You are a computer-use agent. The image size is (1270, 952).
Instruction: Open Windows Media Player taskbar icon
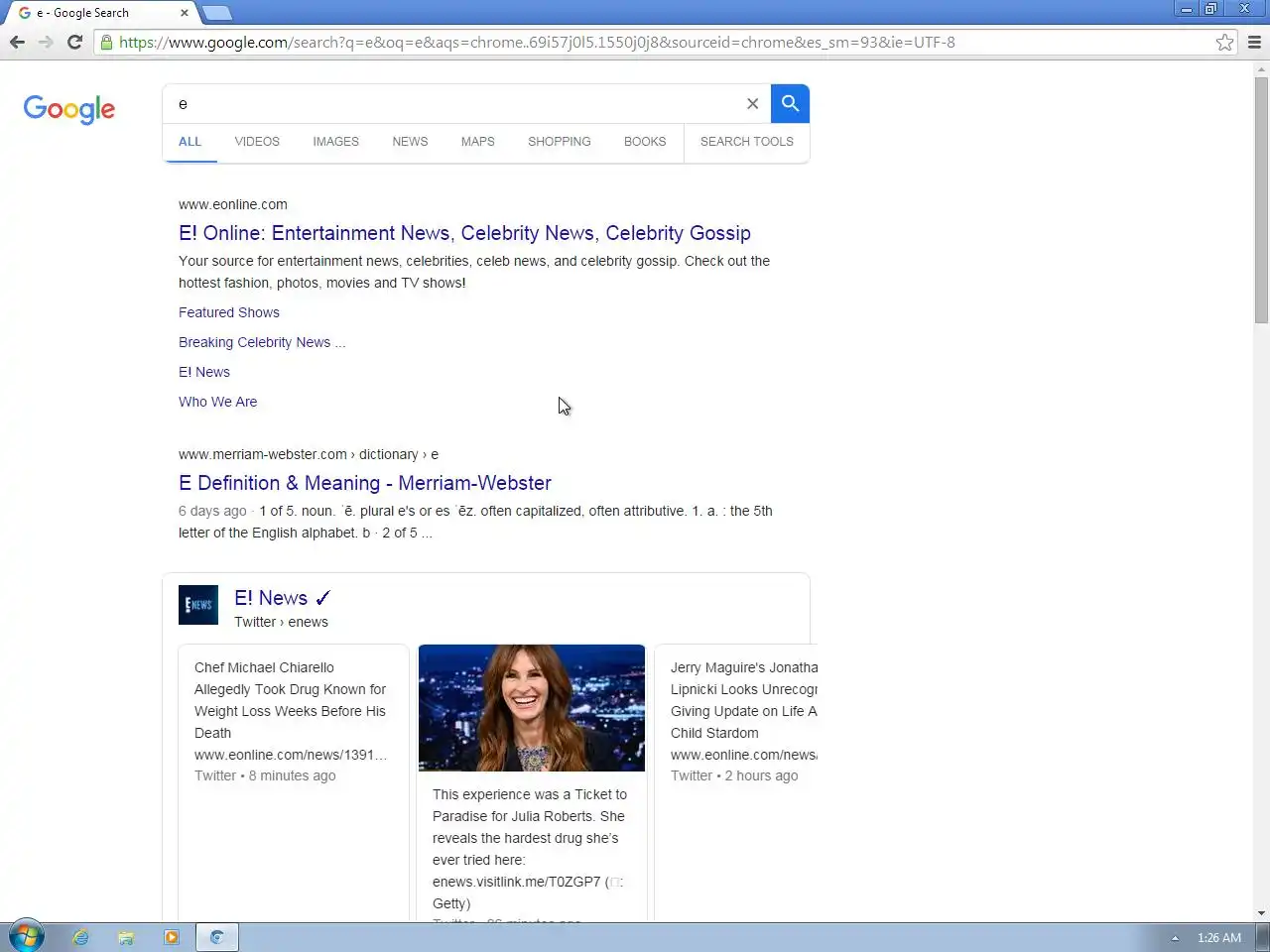tap(172, 937)
